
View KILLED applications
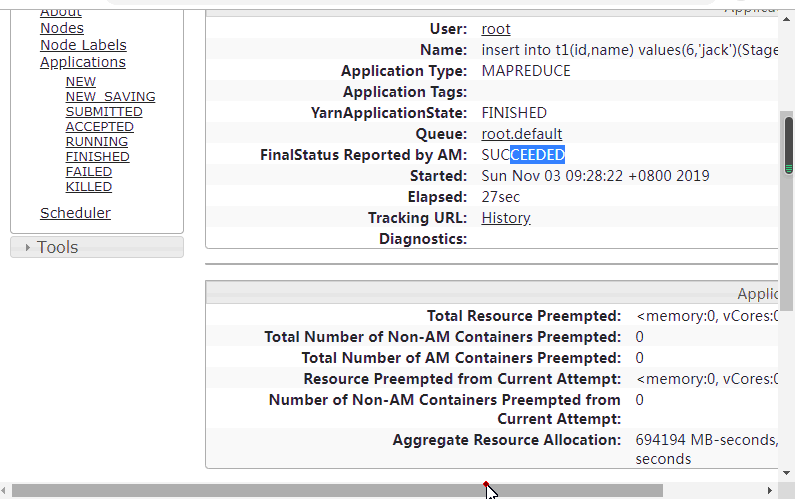(88, 187)
